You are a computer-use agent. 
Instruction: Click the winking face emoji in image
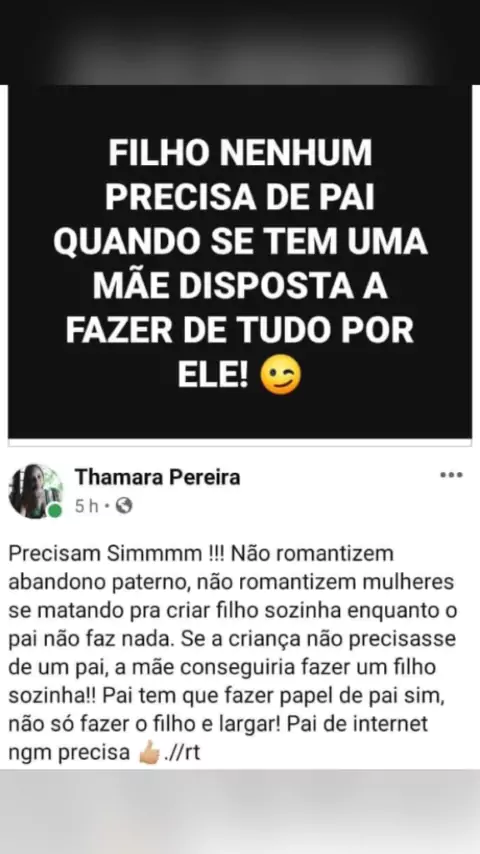point(281,375)
